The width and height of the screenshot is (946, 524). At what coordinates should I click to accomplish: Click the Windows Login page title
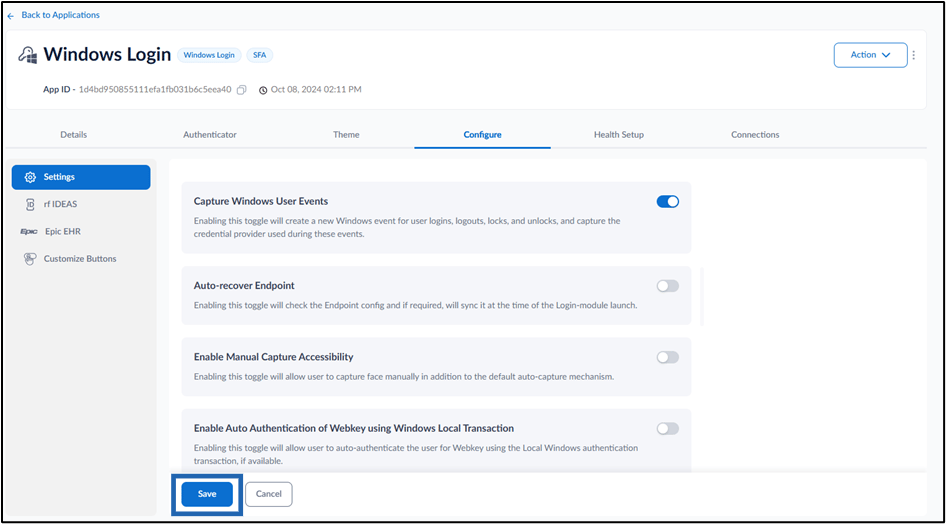tap(107, 54)
